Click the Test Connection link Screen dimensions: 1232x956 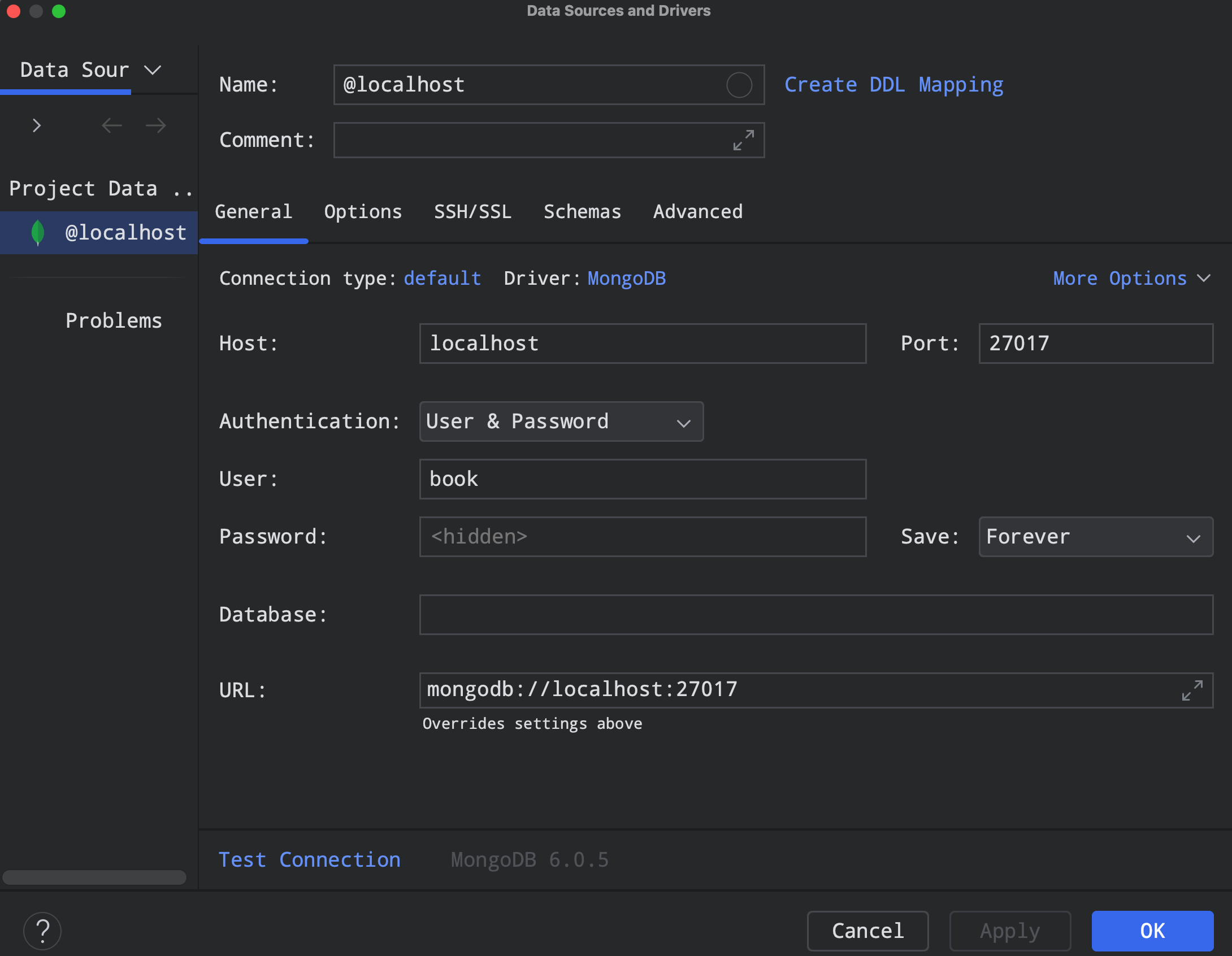pos(309,860)
